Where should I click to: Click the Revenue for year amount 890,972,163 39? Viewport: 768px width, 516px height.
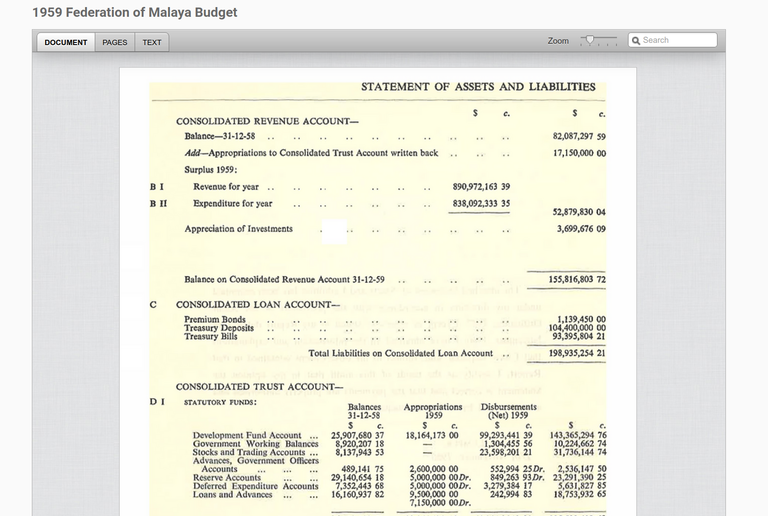pos(481,187)
